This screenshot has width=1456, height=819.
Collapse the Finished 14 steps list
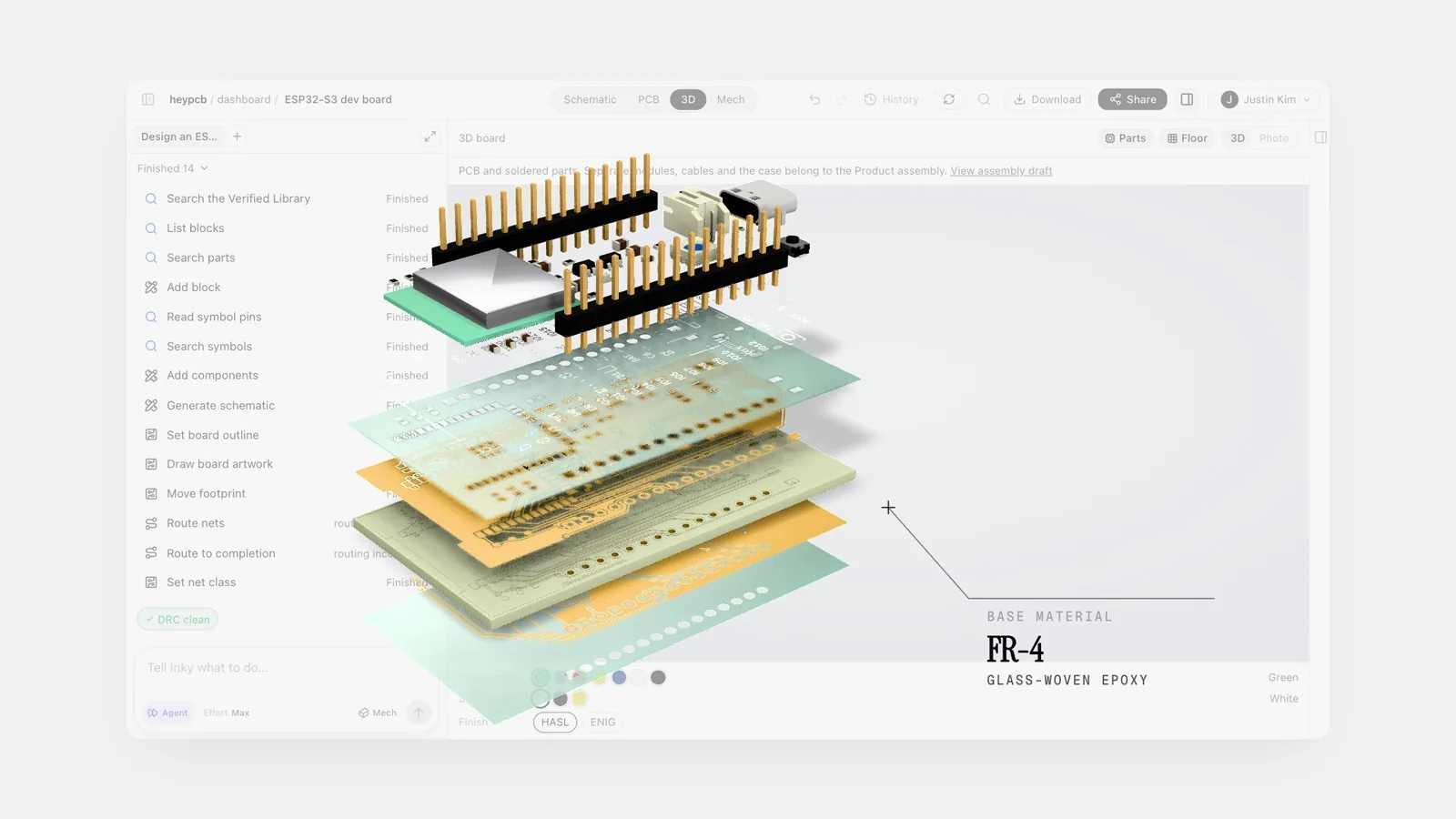click(x=173, y=168)
